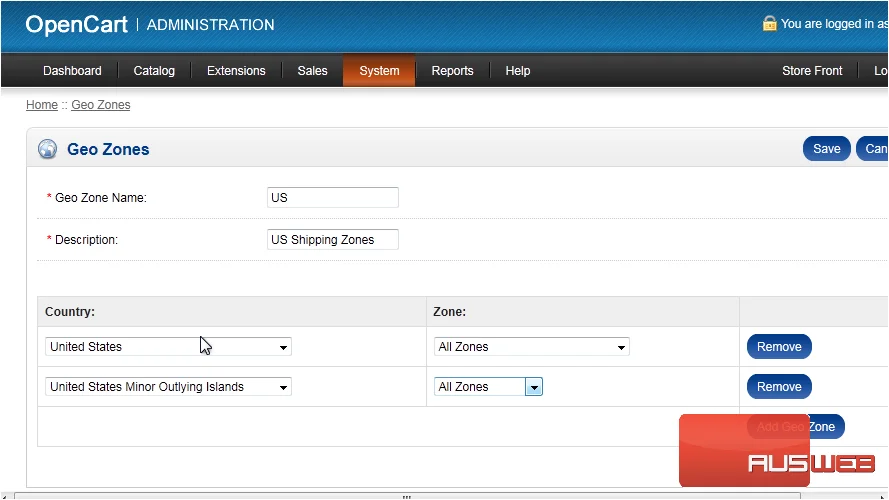Open the Dashboard menu

click(x=72, y=71)
